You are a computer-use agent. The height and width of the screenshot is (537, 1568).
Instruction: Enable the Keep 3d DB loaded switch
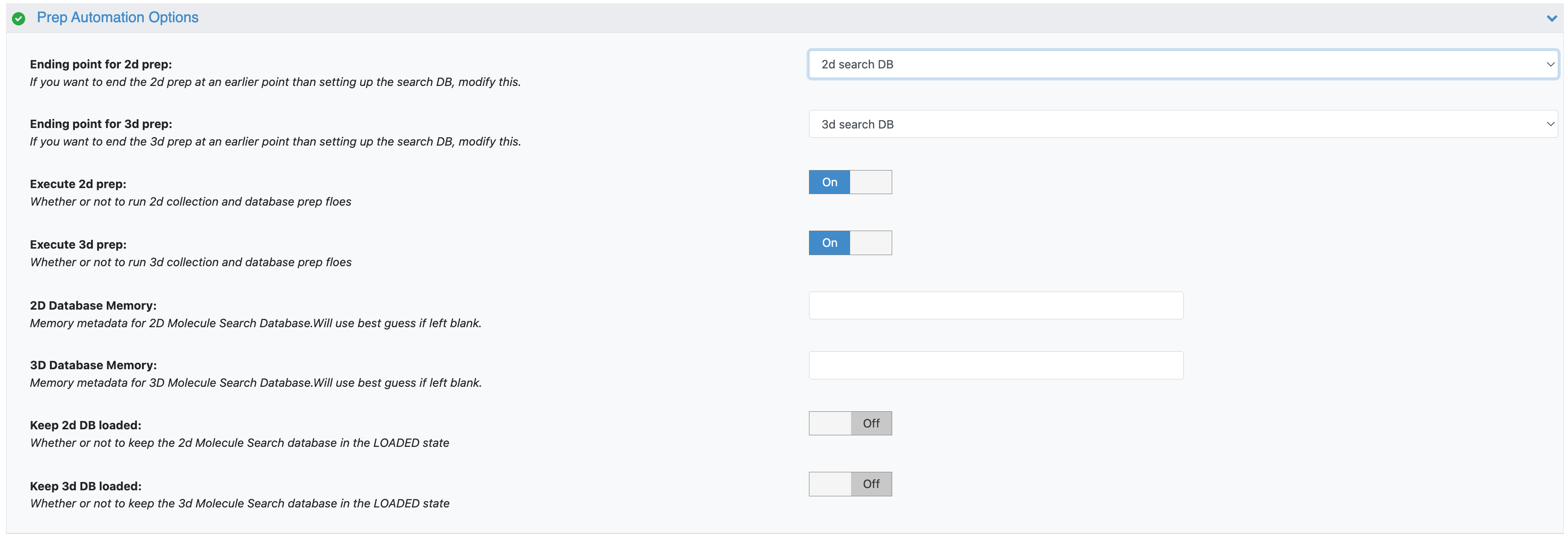point(850,484)
